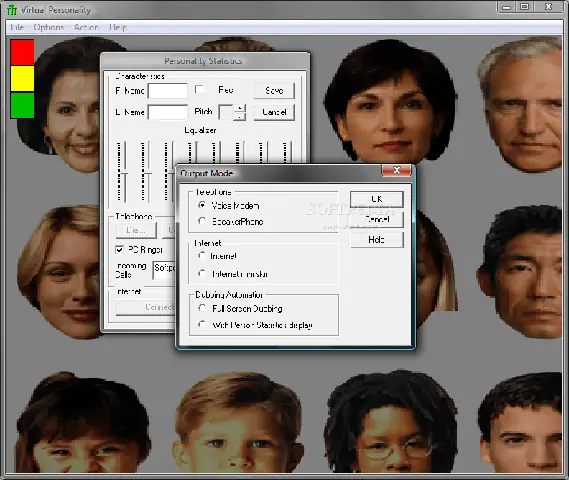Click the green traffic light square
Viewport: 569px width, 480px height.
22,105
